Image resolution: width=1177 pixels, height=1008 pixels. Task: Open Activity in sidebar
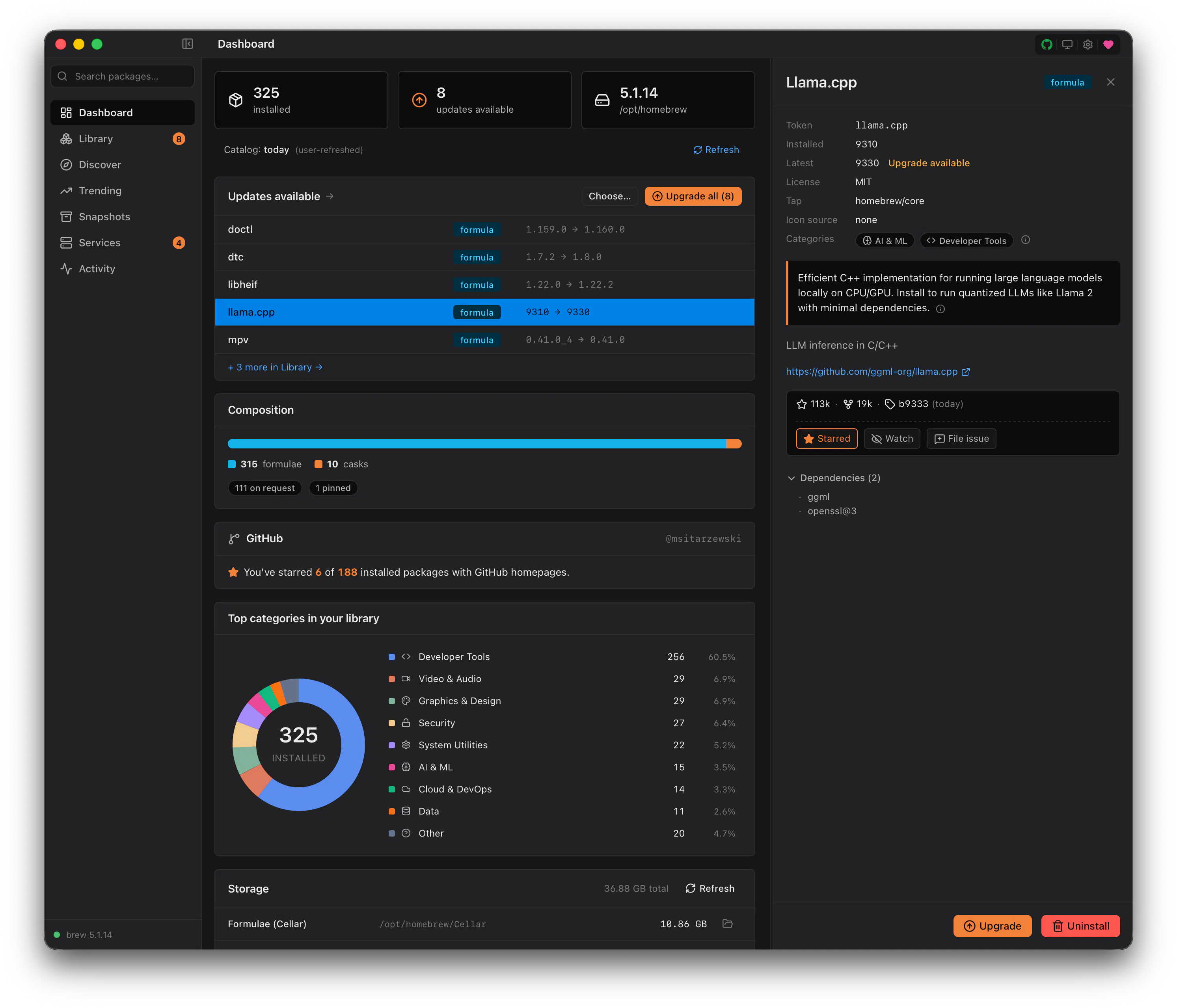click(123, 269)
